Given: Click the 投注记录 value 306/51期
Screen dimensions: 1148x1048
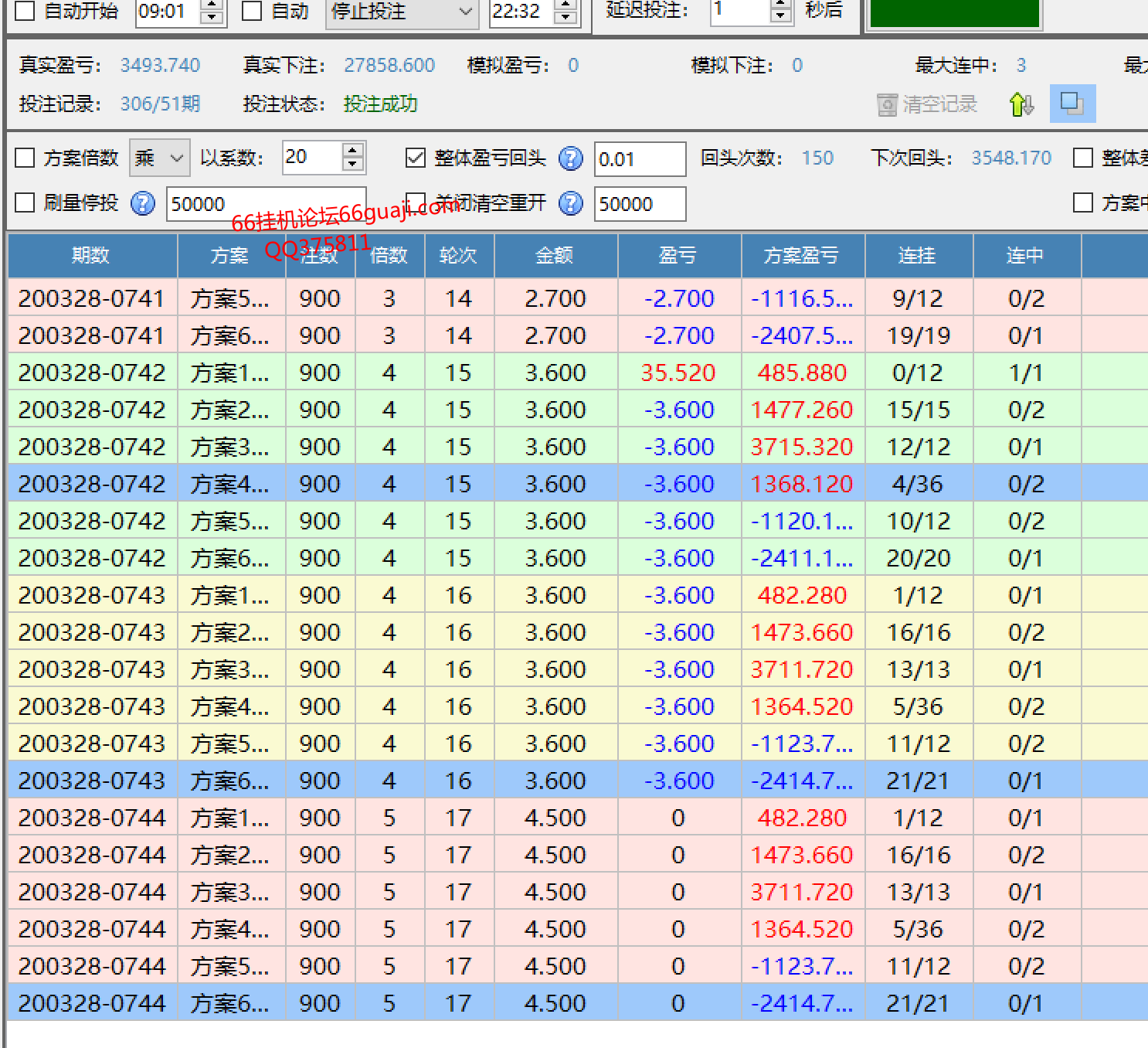Looking at the screenshot, I should point(160,104).
